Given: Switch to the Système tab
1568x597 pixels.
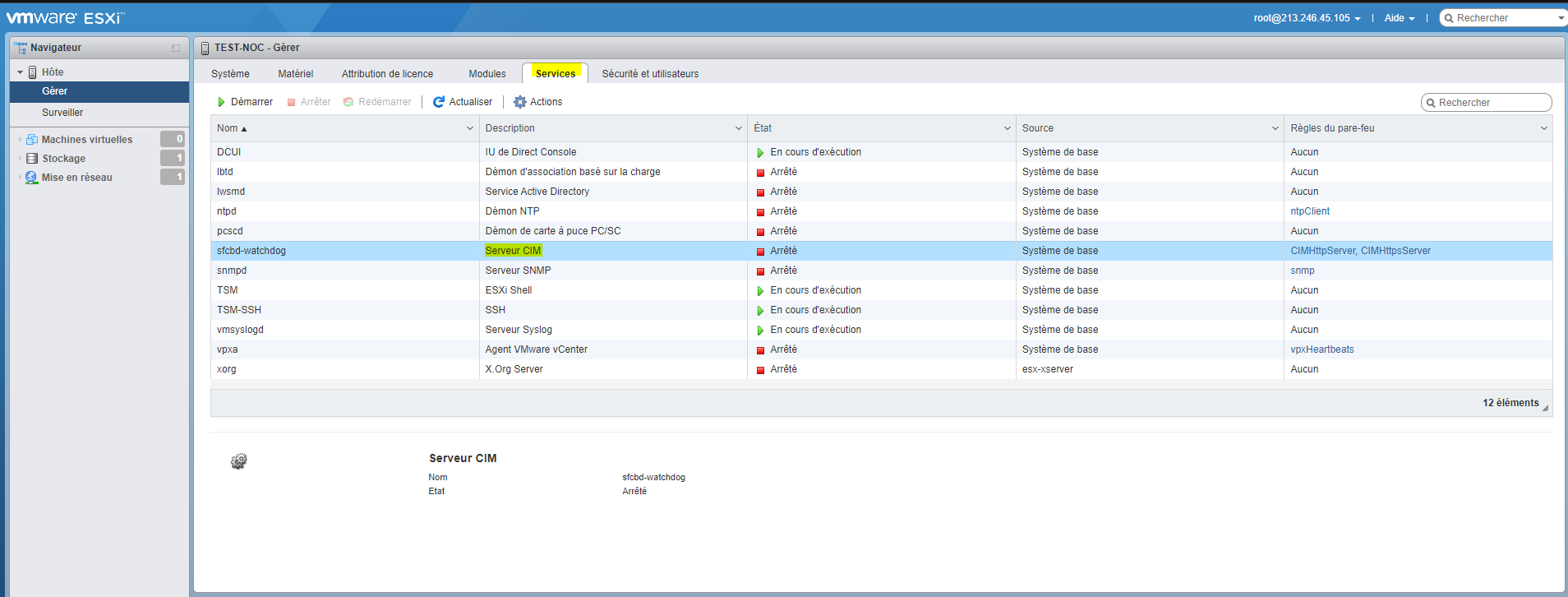Looking at the screenshot, I should pos(230,74).
